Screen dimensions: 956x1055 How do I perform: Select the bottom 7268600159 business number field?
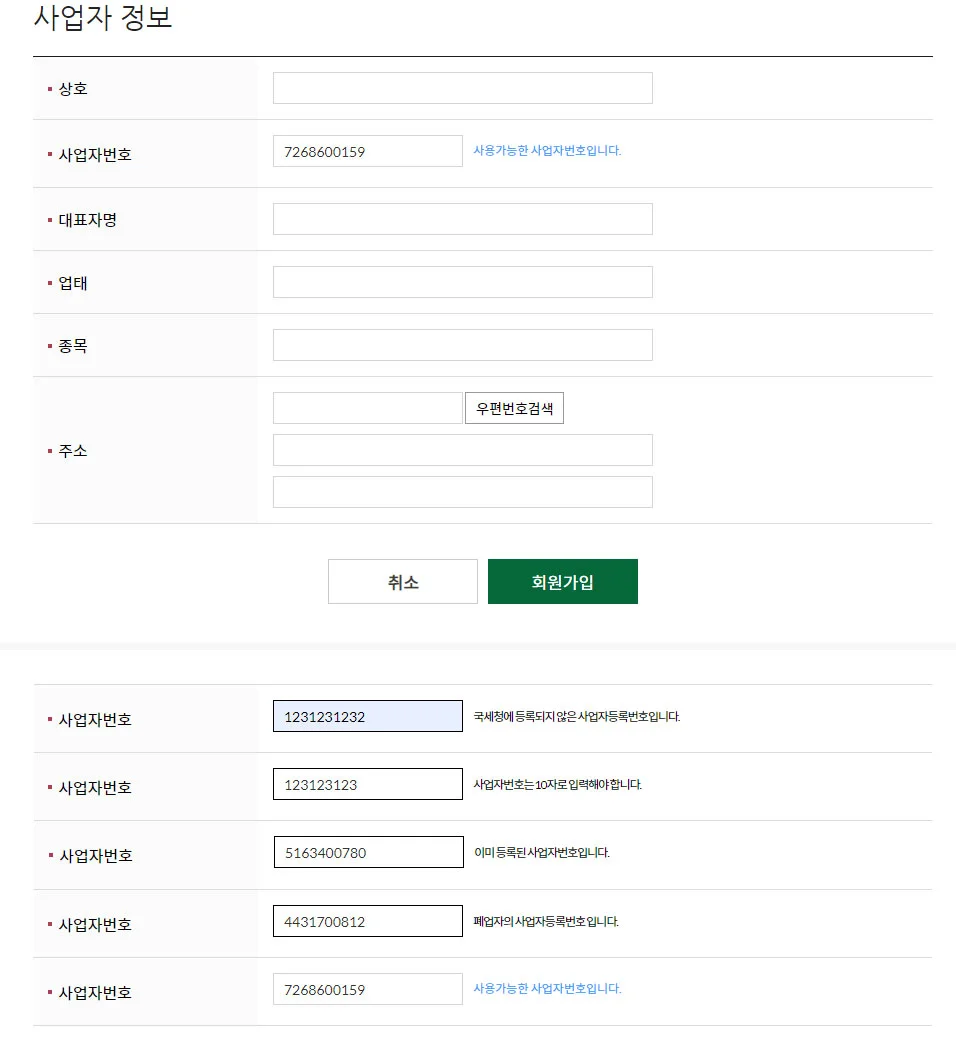[367, 988]
